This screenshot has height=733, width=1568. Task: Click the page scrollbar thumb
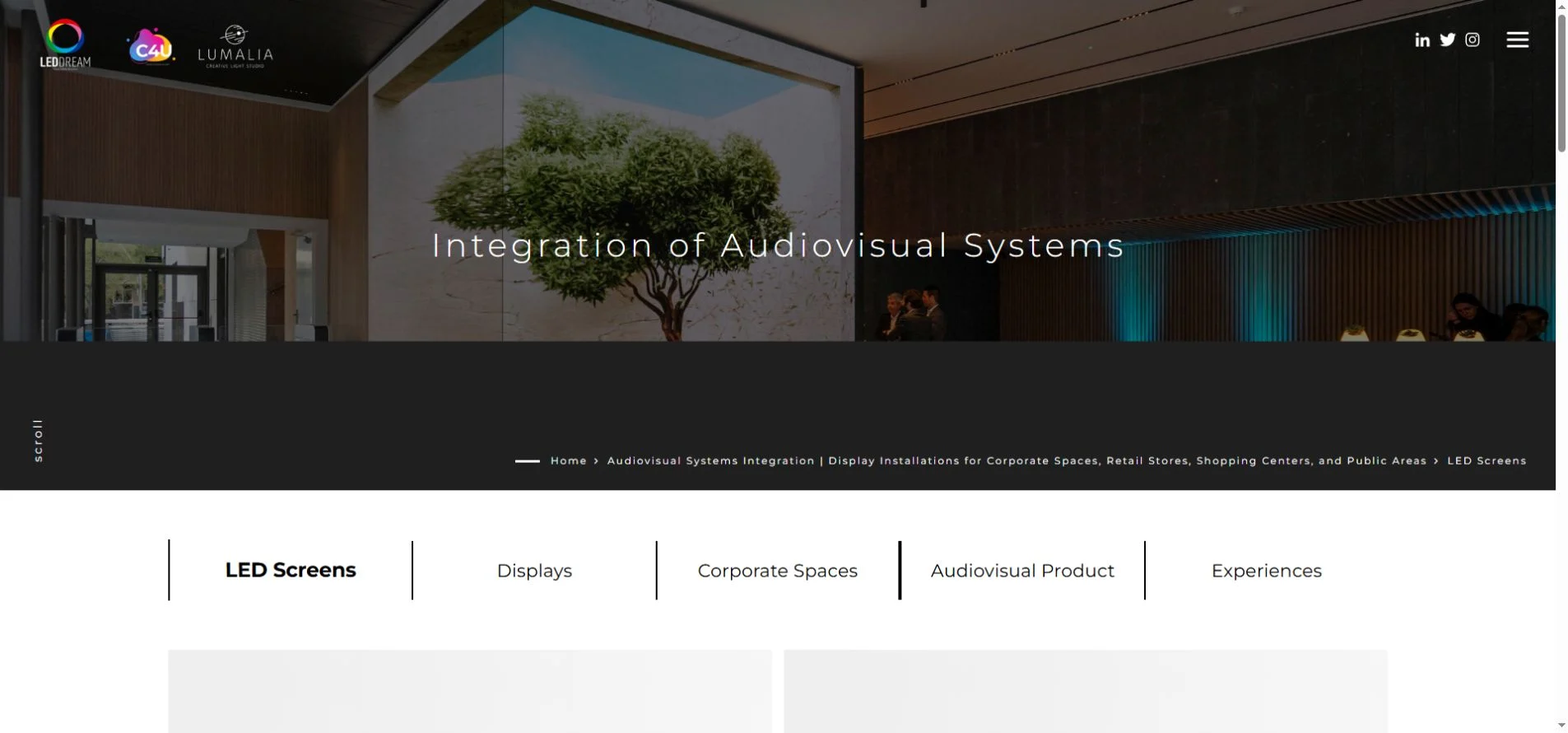(1561, 82)
